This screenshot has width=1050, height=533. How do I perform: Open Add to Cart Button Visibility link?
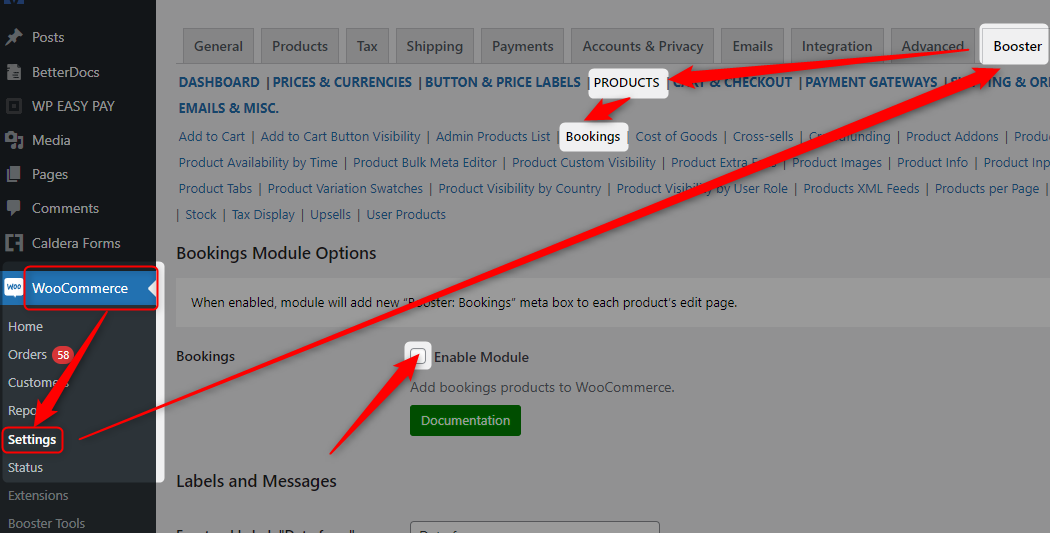(x=340, y=137)
